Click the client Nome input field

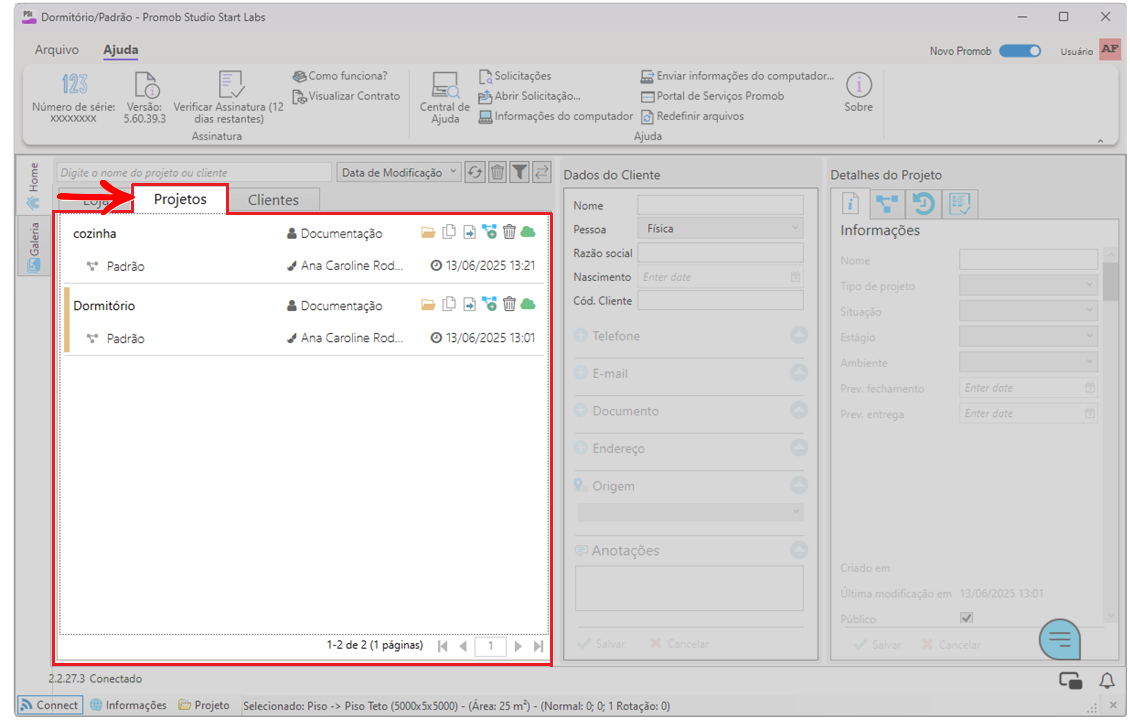pyautogui.click(x=720, y=205)
